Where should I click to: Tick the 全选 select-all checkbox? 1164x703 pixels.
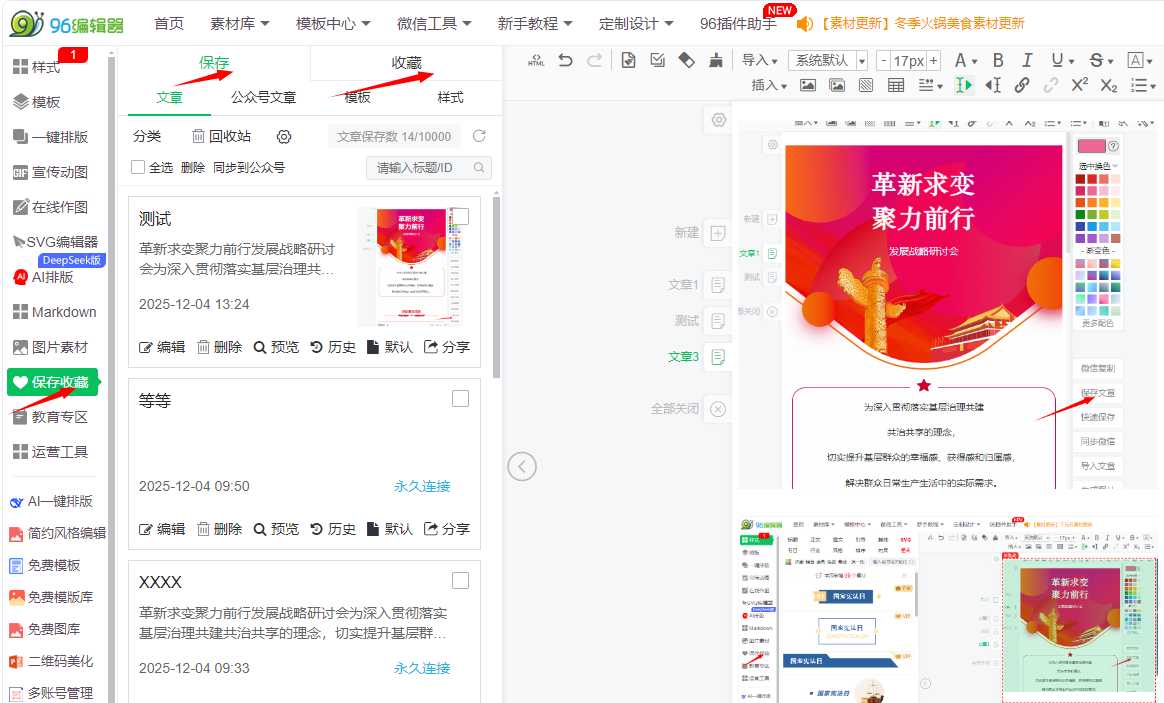pos(139,167)
